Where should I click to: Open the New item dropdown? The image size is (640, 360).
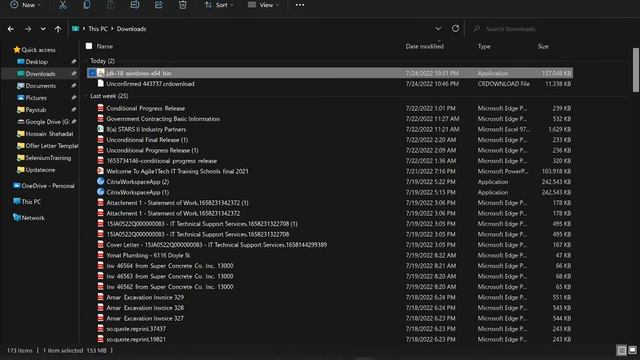tap(25, 5)
